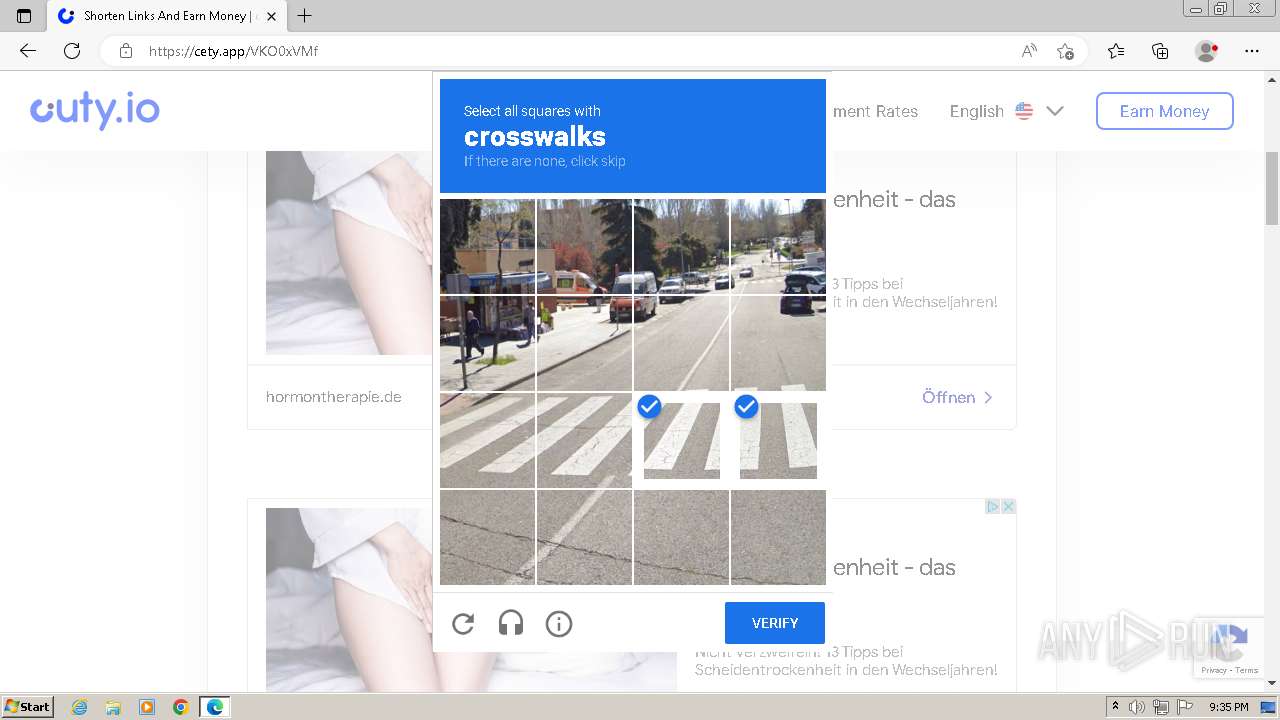This screenshot has height=720, width=1280.
Task: Close the ad via X icon
Action: coord(1009,507)
